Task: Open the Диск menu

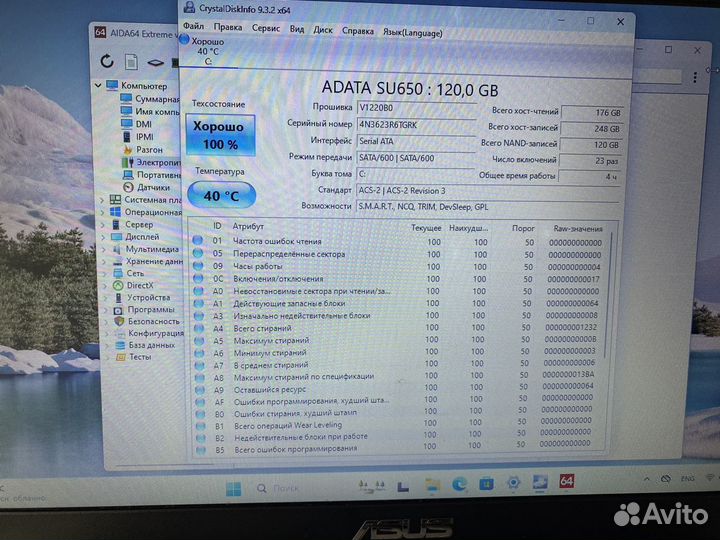Action: pyautogui.click(x=323, y=30)
